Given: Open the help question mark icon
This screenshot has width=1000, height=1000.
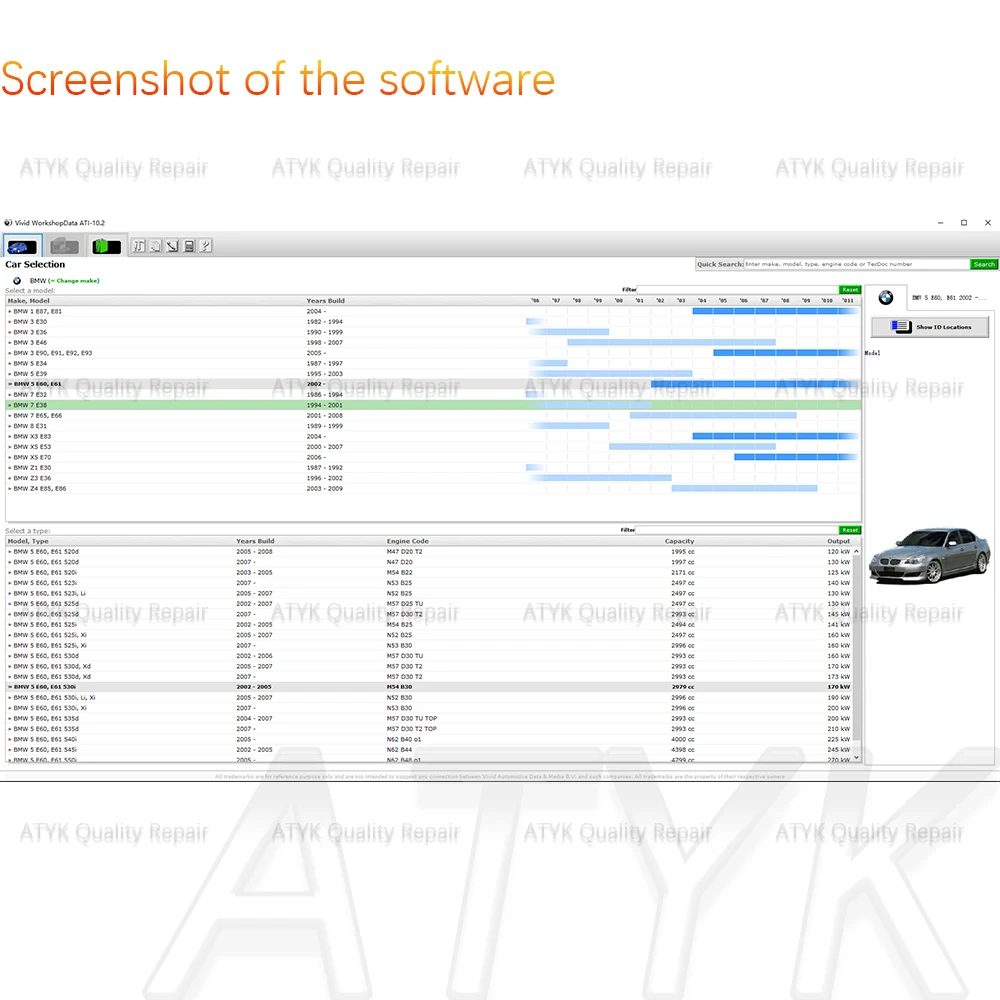Looking at the screenshot, I should point(205,246).
